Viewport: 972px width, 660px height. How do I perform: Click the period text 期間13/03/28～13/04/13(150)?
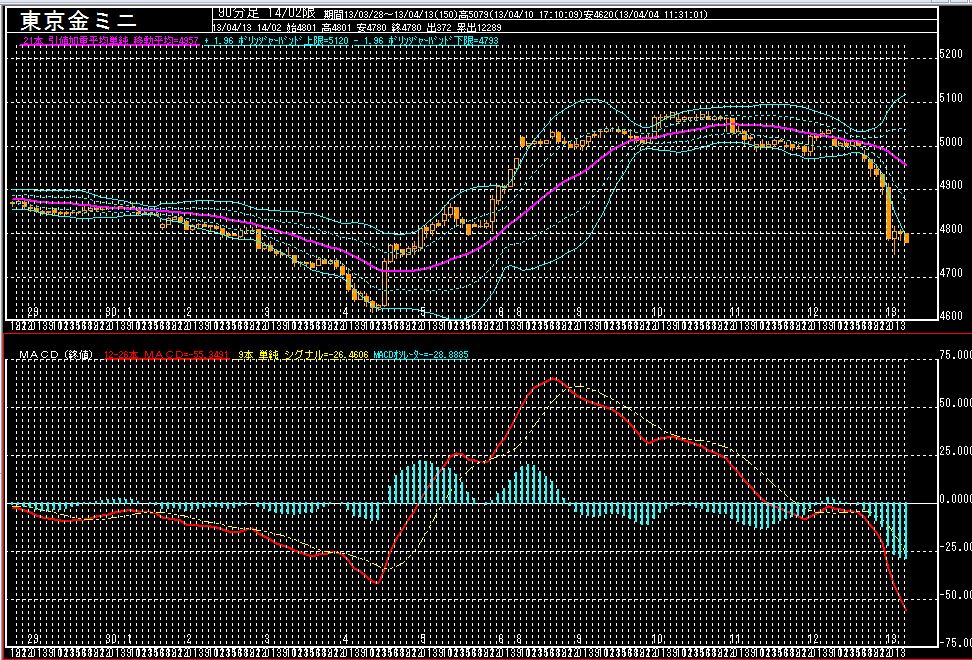391,14
